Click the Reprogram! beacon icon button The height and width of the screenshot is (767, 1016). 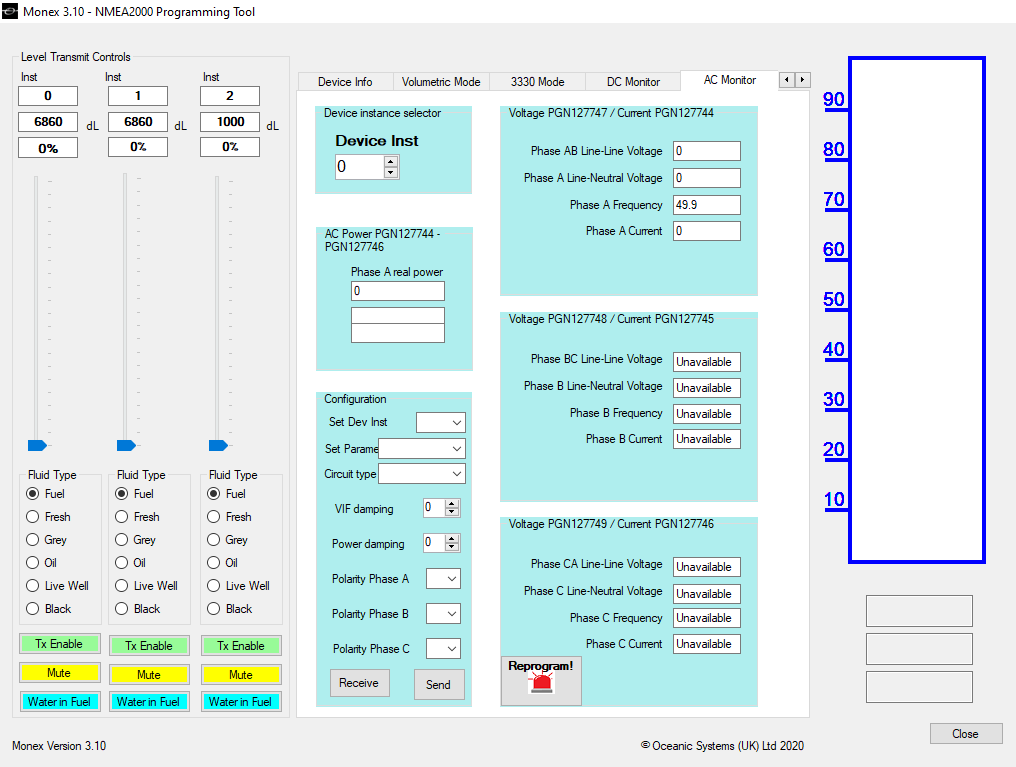[x=540, y=680]
